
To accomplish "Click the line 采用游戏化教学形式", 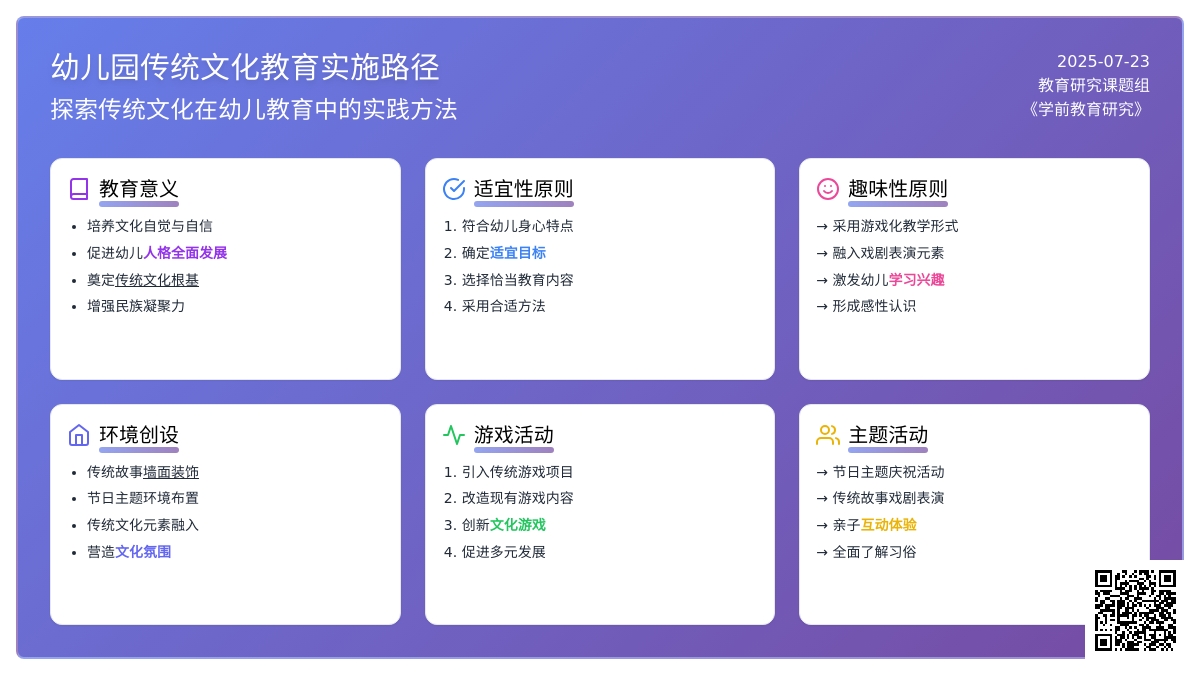I will tap(887, 226).
